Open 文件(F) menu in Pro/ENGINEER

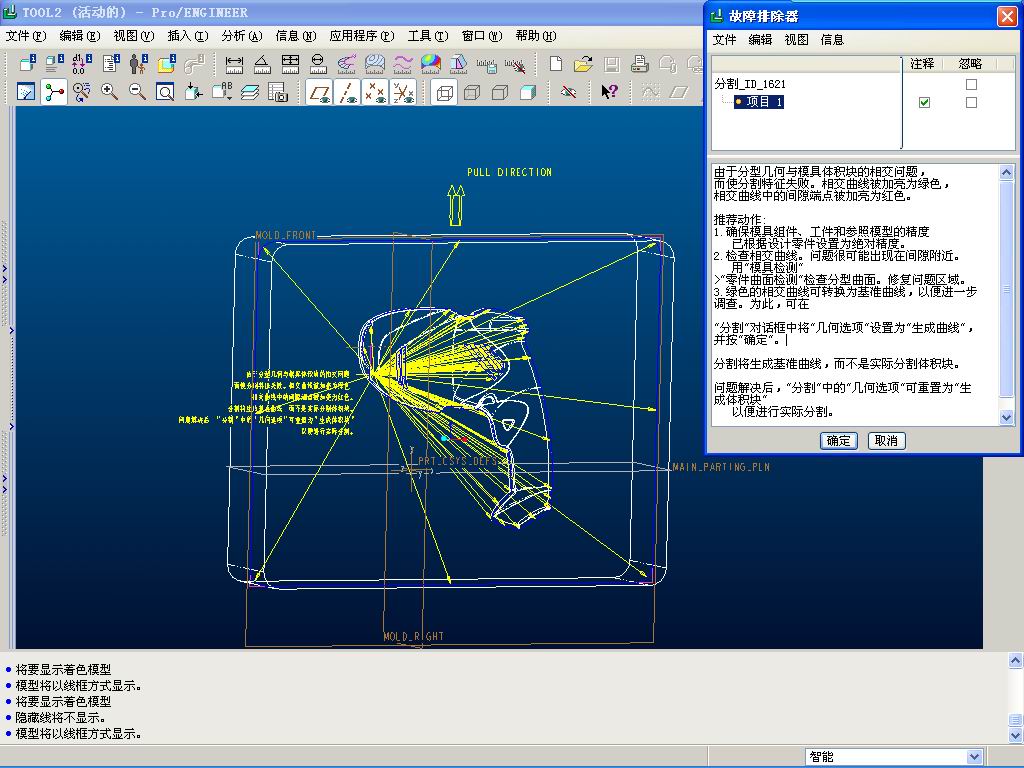pos(26,36)
